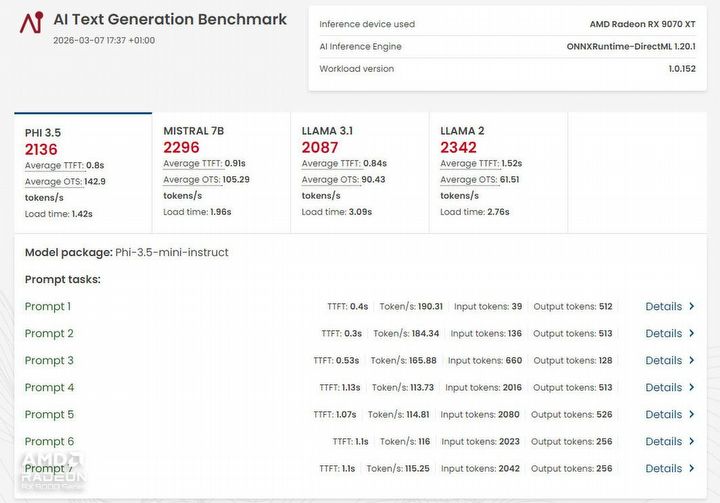This screenshot has width=720, height=503.
Task: Click the AMD Radeon watermark logo
Action: tap(53, 470)
